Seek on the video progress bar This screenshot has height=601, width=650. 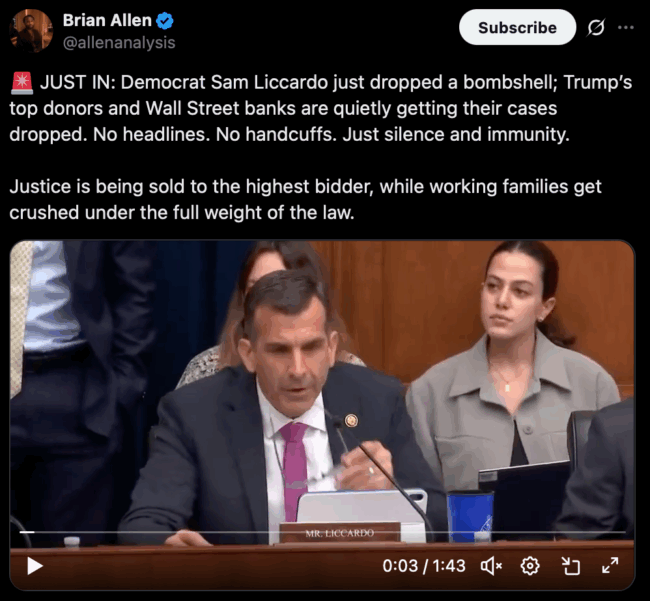[x=323, y=532]
